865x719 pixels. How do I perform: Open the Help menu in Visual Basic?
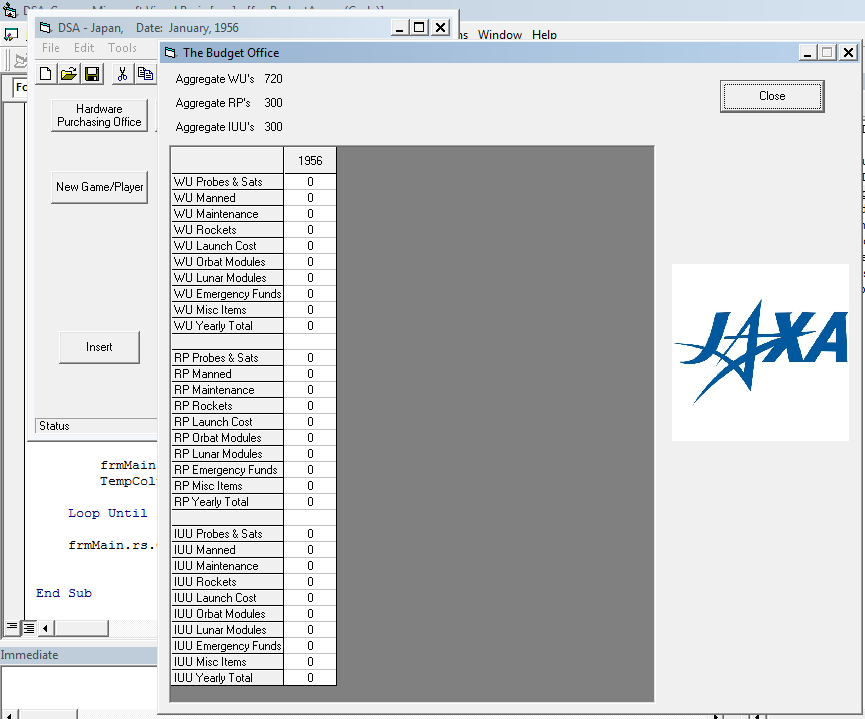pos(544,35)
